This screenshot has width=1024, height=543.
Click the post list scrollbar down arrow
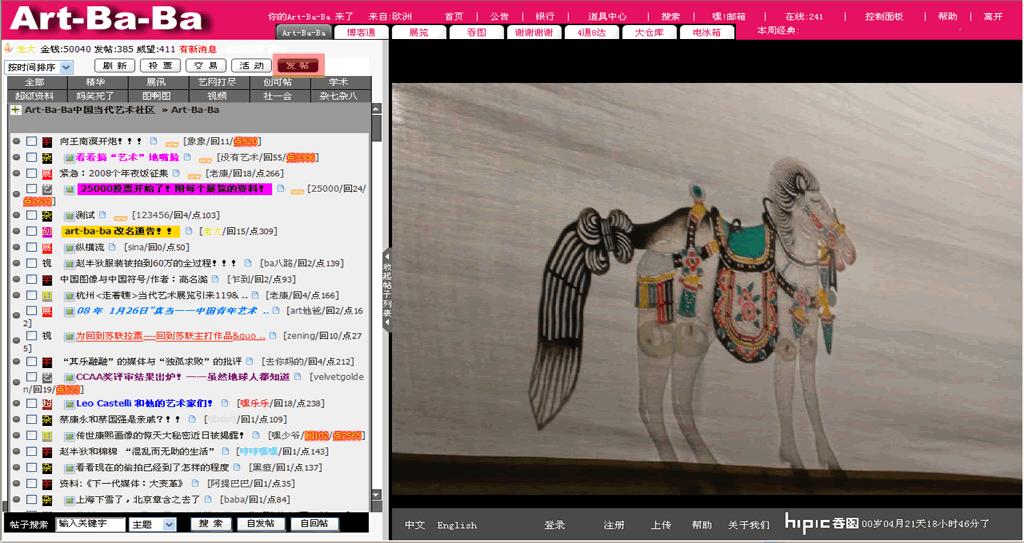(376, 495)
